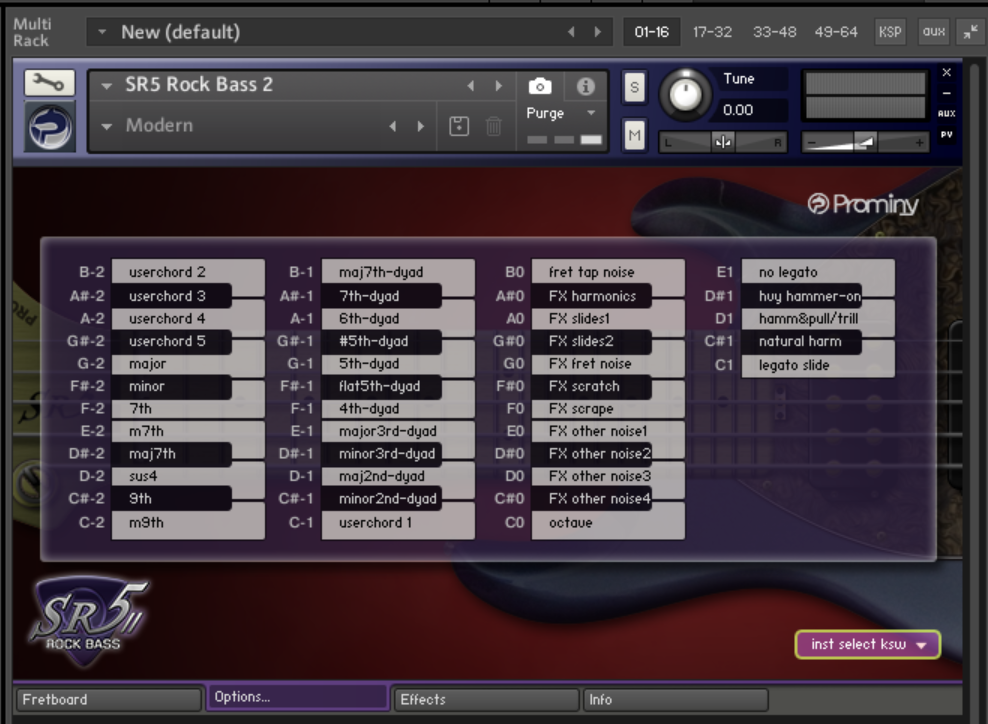Toggle KSP script editor button
The height and width of the screenshot is (724, 988).
[890, 32]
